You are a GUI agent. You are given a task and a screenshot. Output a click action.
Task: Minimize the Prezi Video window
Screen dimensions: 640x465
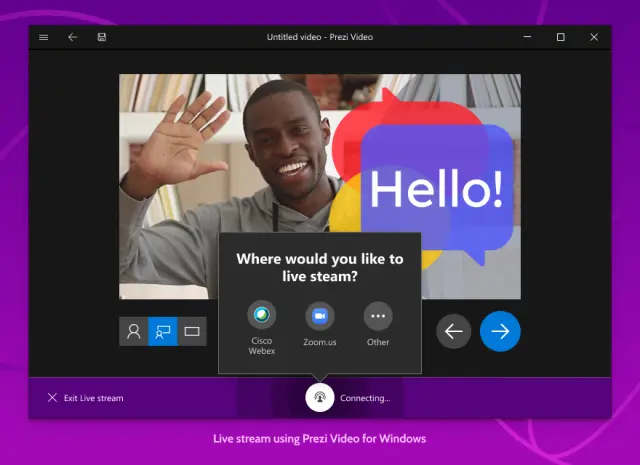(x=527, y=37)
